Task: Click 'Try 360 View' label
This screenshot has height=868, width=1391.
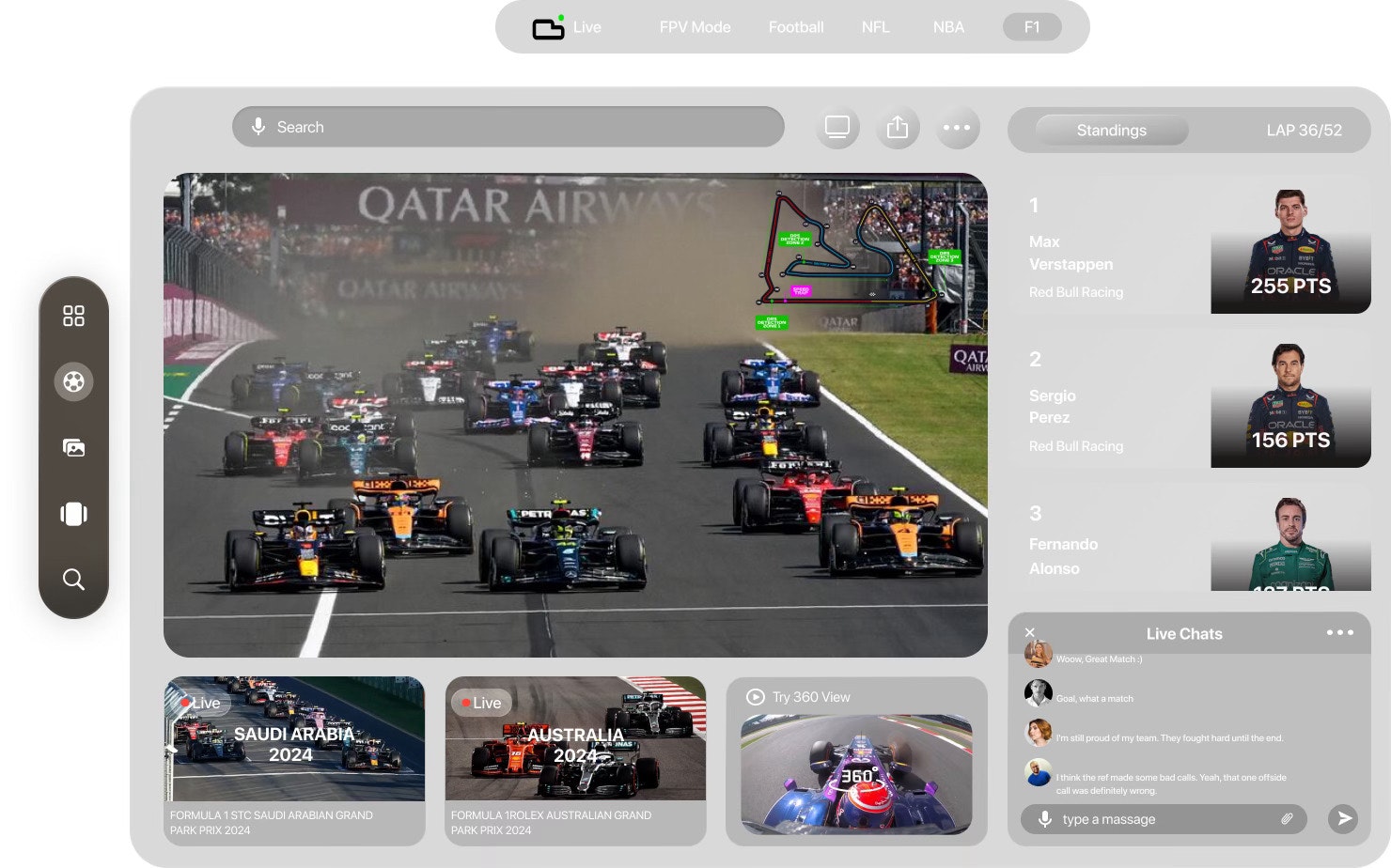Action: click(811, 697)
